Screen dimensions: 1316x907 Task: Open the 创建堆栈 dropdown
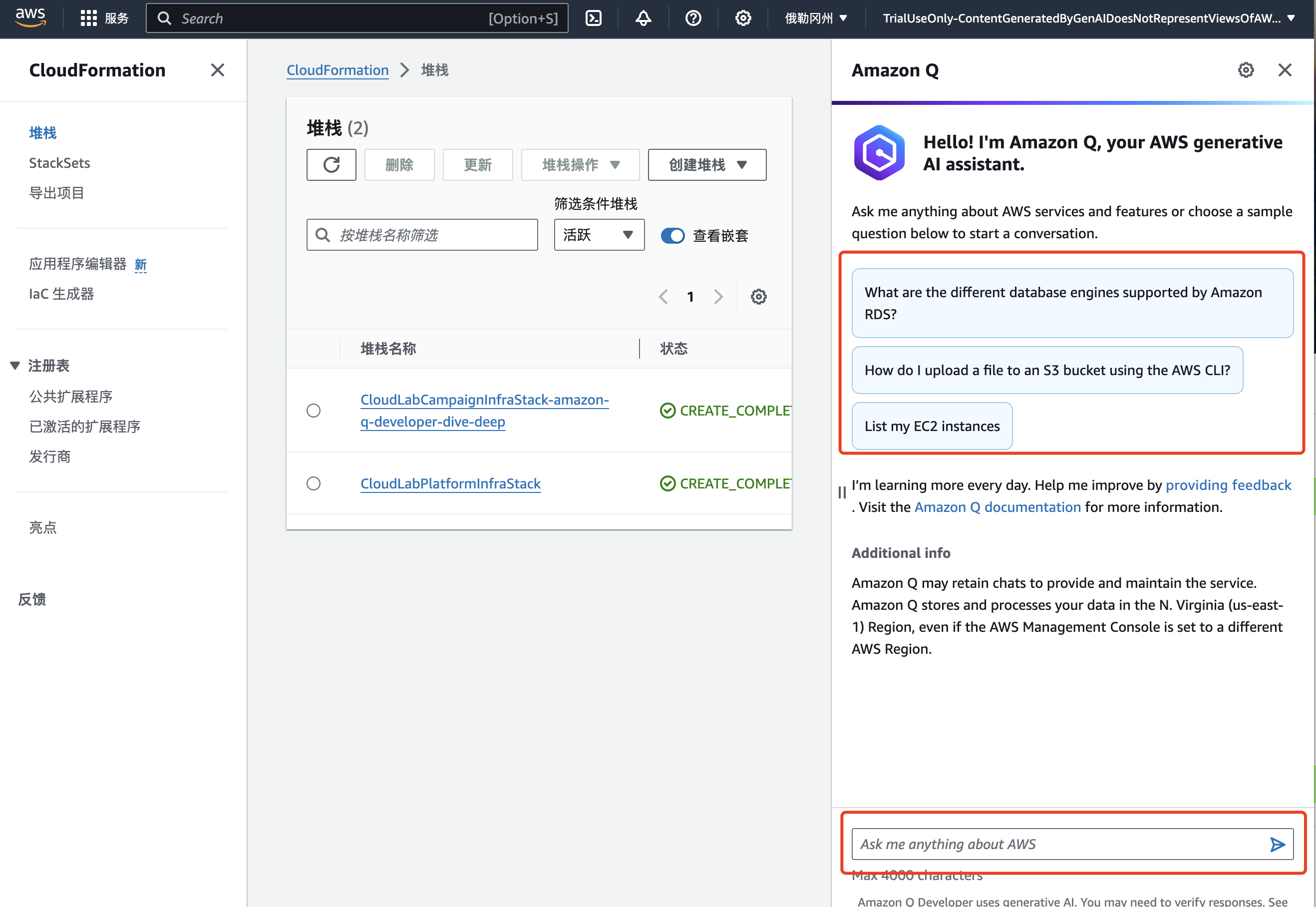706,165
